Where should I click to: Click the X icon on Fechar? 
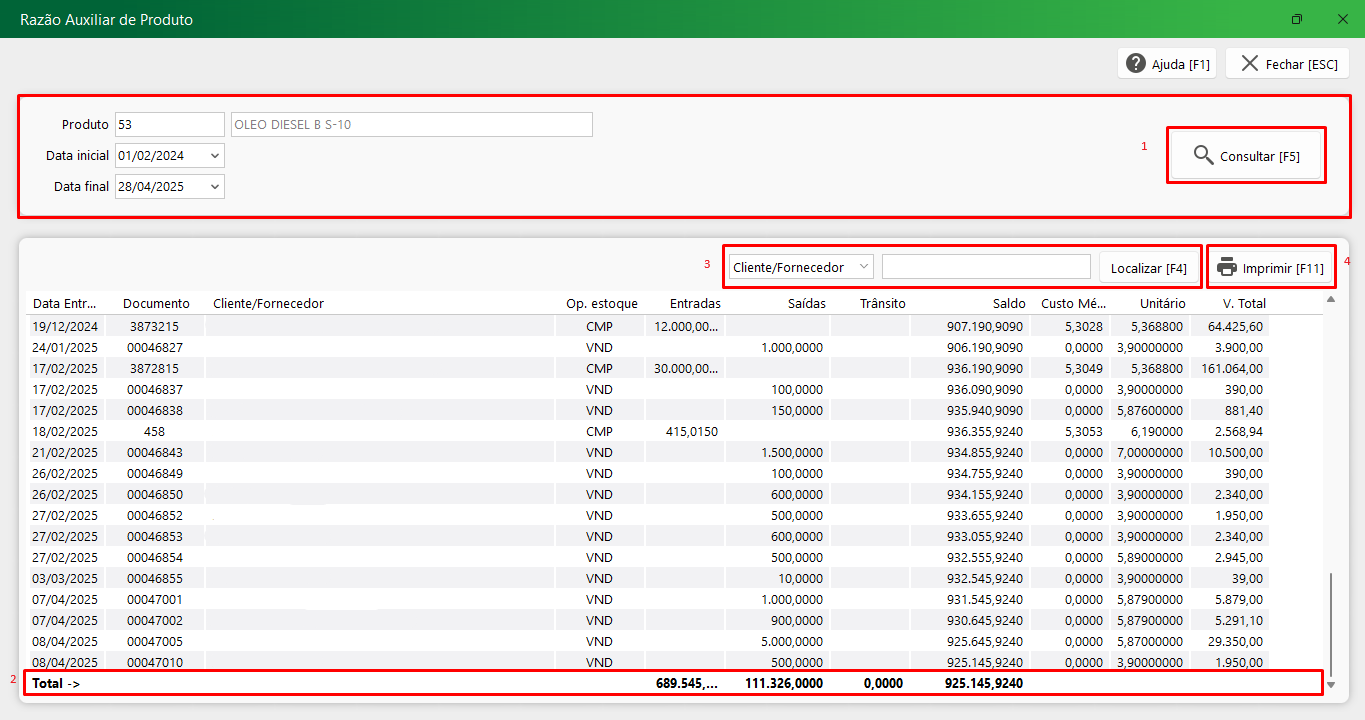click(x=1249, y=63)
